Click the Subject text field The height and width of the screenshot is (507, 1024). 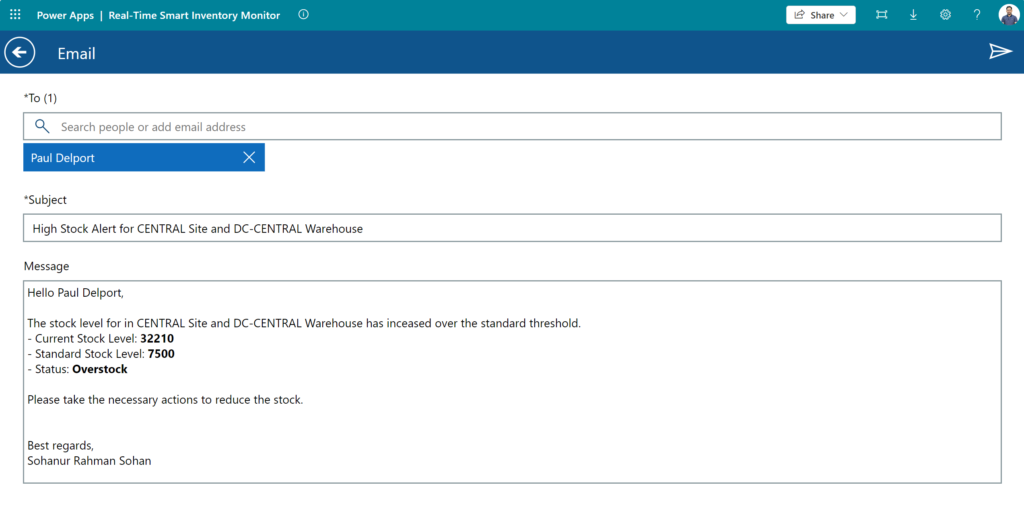tap(512, 228)
